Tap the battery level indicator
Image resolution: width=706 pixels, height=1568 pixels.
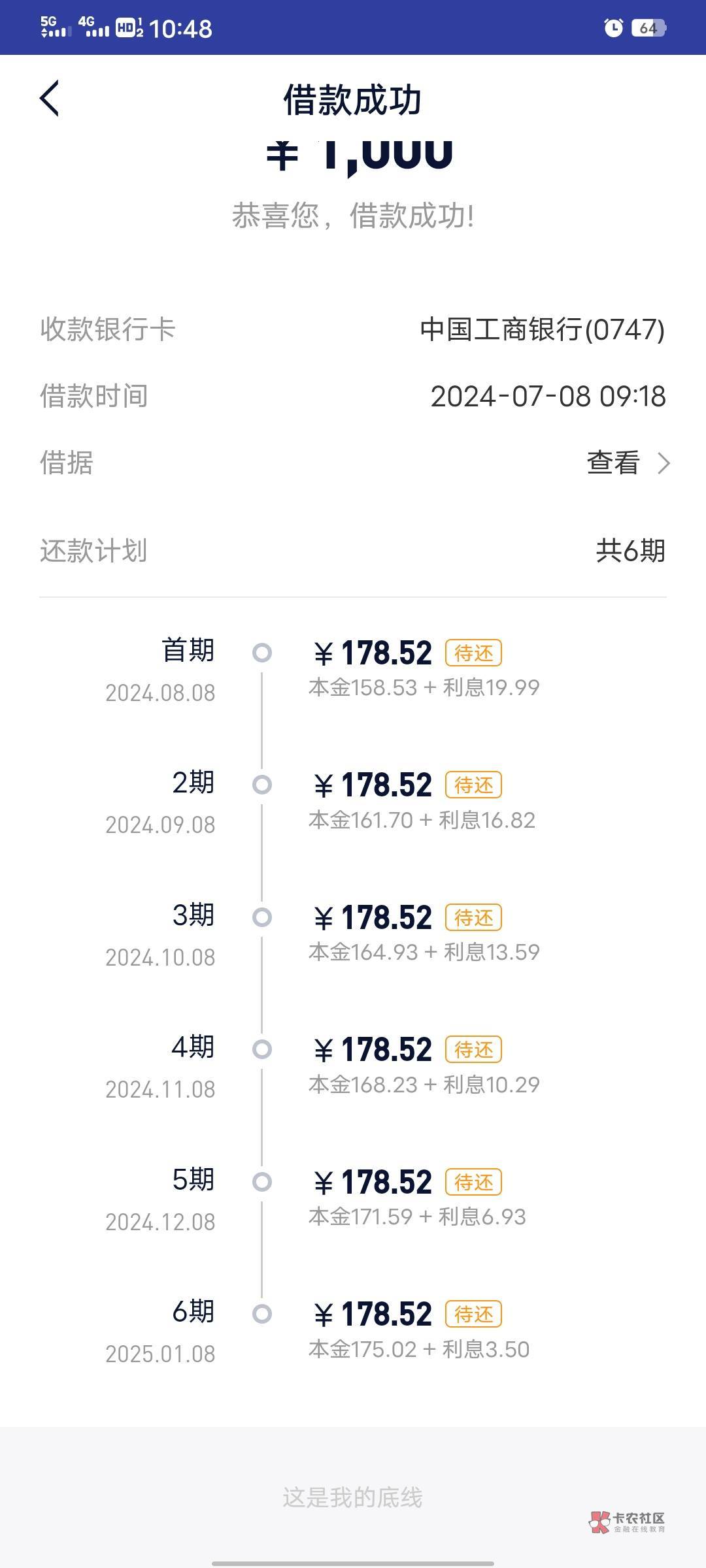(648, 28)
